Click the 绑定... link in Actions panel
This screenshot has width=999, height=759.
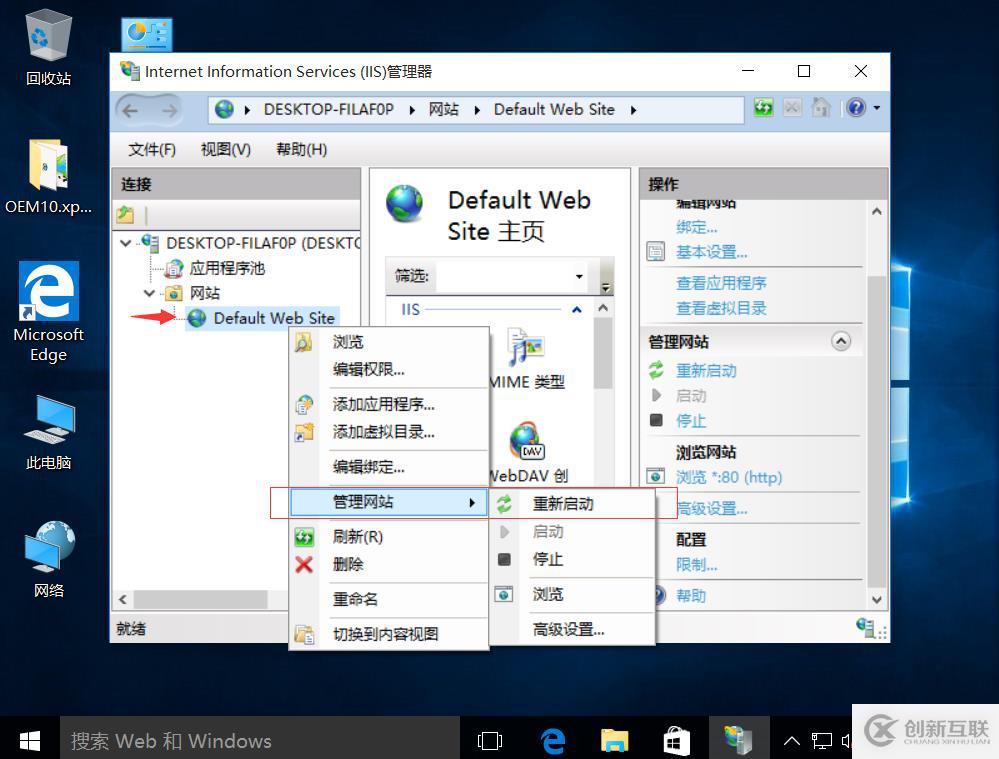696,228
